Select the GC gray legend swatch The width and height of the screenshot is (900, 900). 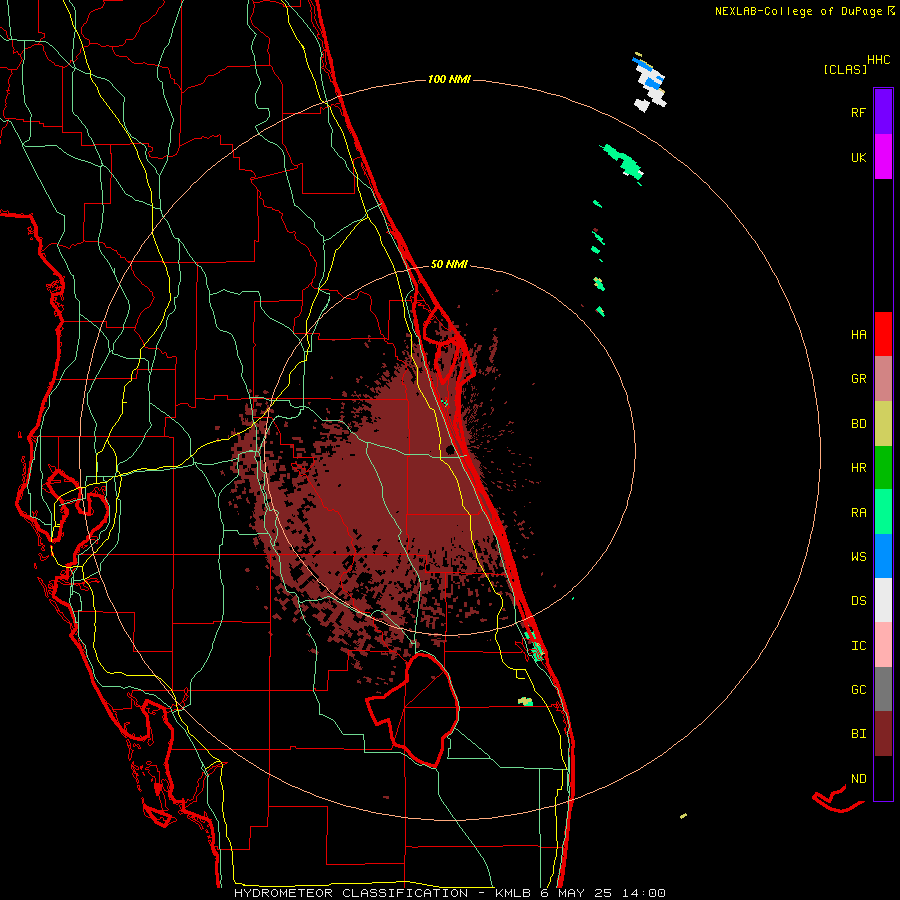(883, 689)
